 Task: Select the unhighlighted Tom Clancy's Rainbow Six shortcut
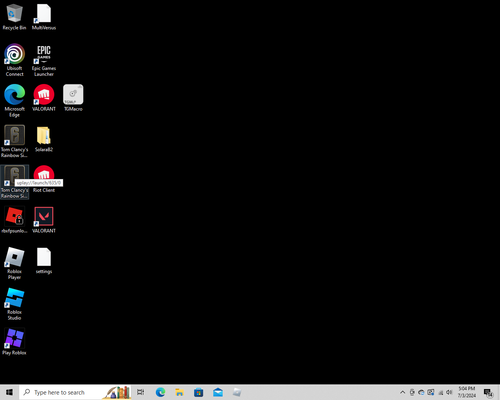[14, 141]
